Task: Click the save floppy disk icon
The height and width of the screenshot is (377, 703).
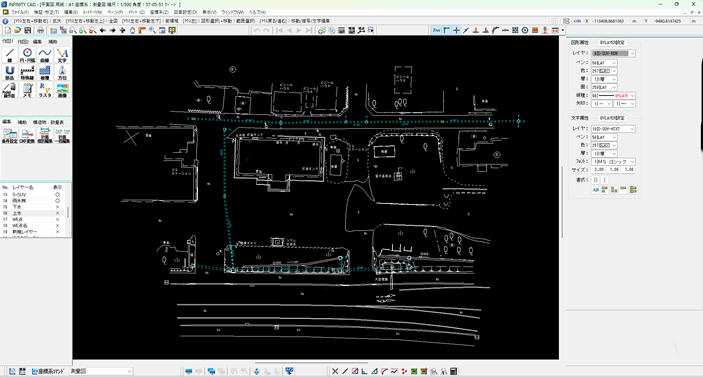Action: (x=28, y=30)
